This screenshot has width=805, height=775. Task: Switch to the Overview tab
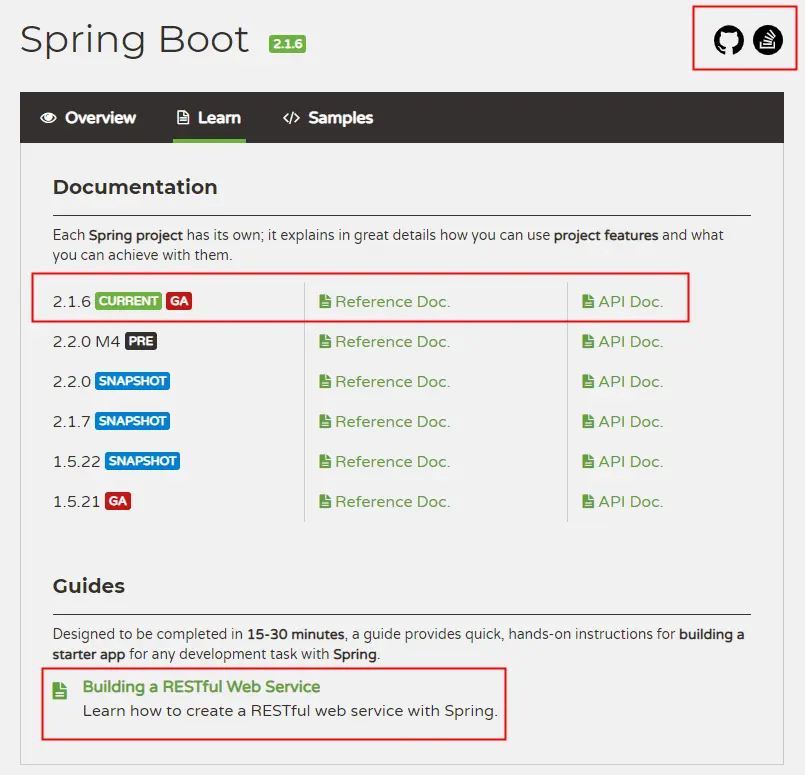(x=88, y=118)
